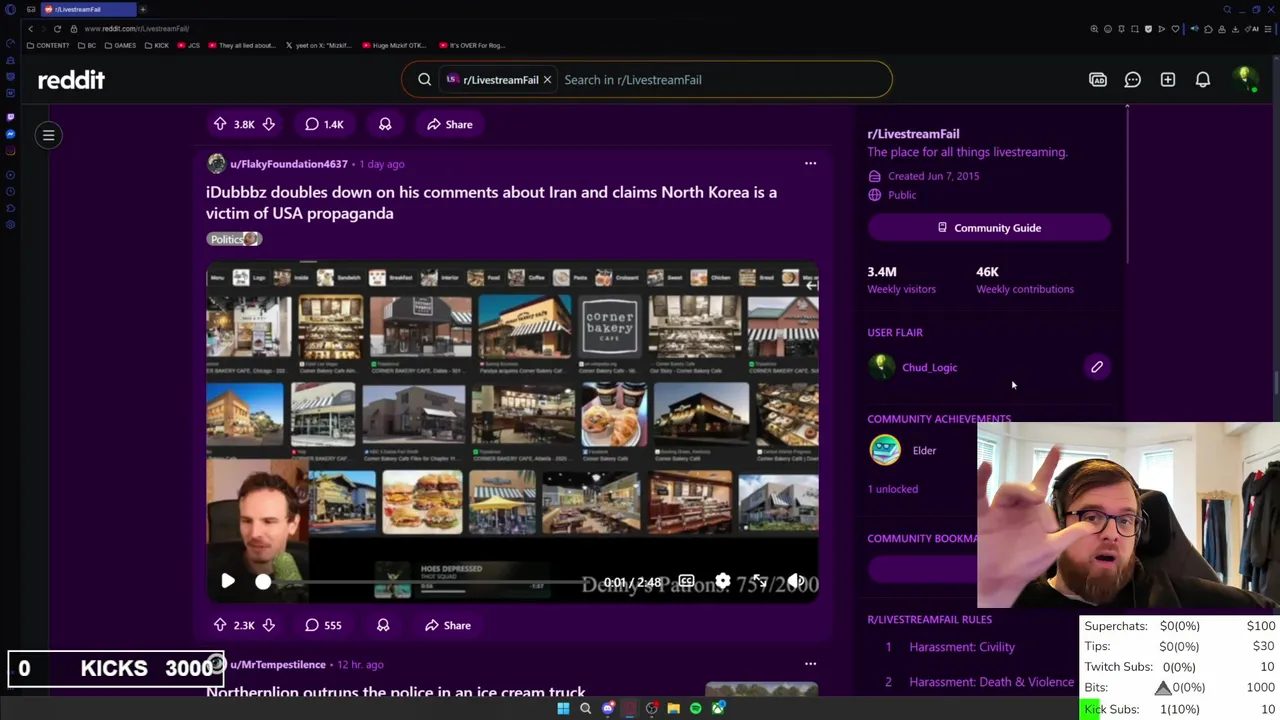Open the browser AI toolbar icon
Viewport: 1280px width, 720px height.
(x=1252, y=29)
